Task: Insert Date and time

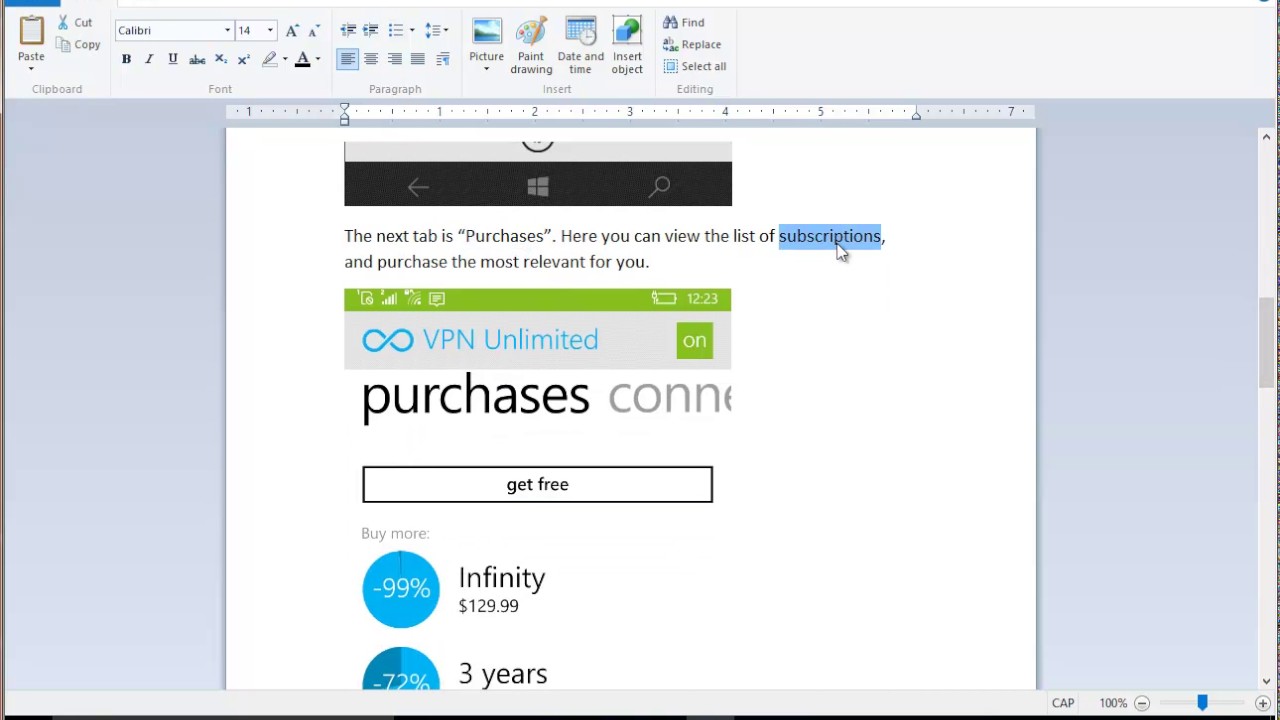Action: (x=581, y=45)
